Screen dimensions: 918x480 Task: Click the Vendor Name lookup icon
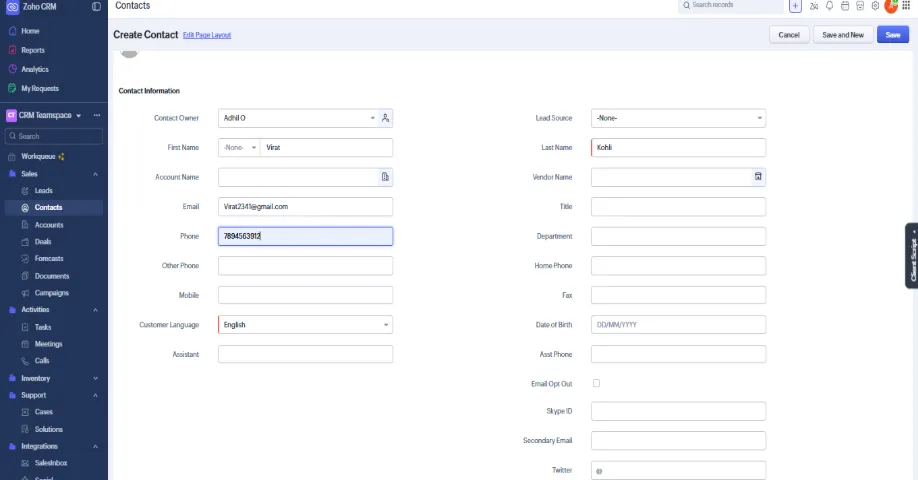[758, 176]
